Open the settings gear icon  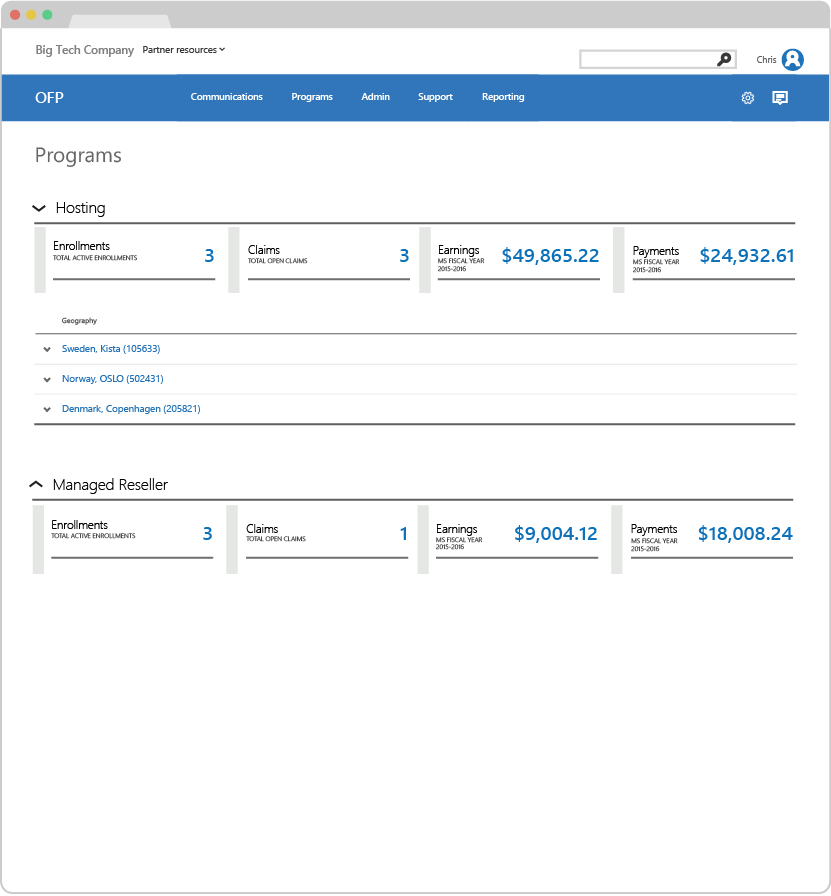click(x=747, y=98)
